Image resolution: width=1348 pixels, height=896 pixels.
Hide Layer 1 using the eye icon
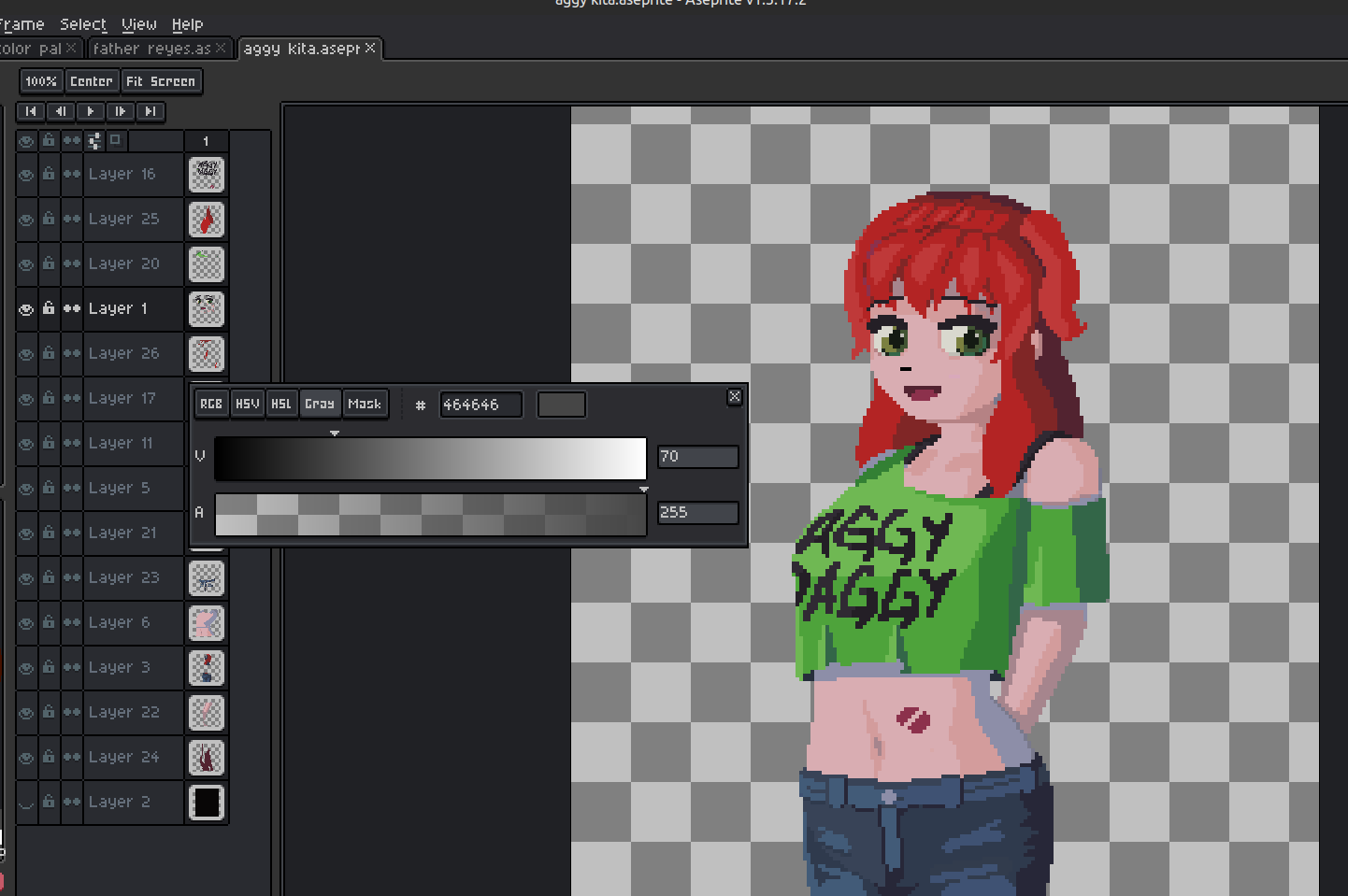(x=26, y=309)
